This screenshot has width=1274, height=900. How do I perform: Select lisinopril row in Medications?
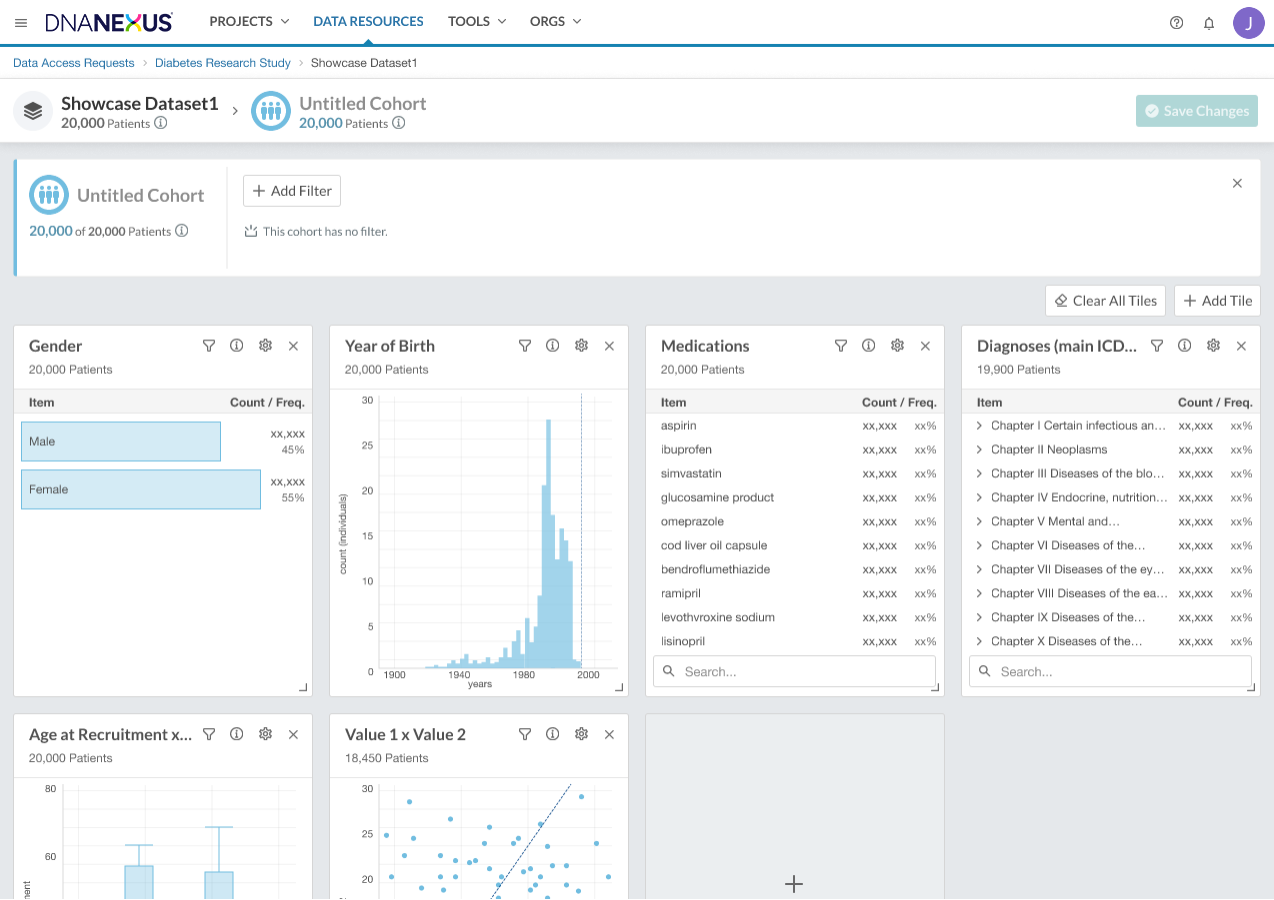pyautogui.click(x=795, y=642)
